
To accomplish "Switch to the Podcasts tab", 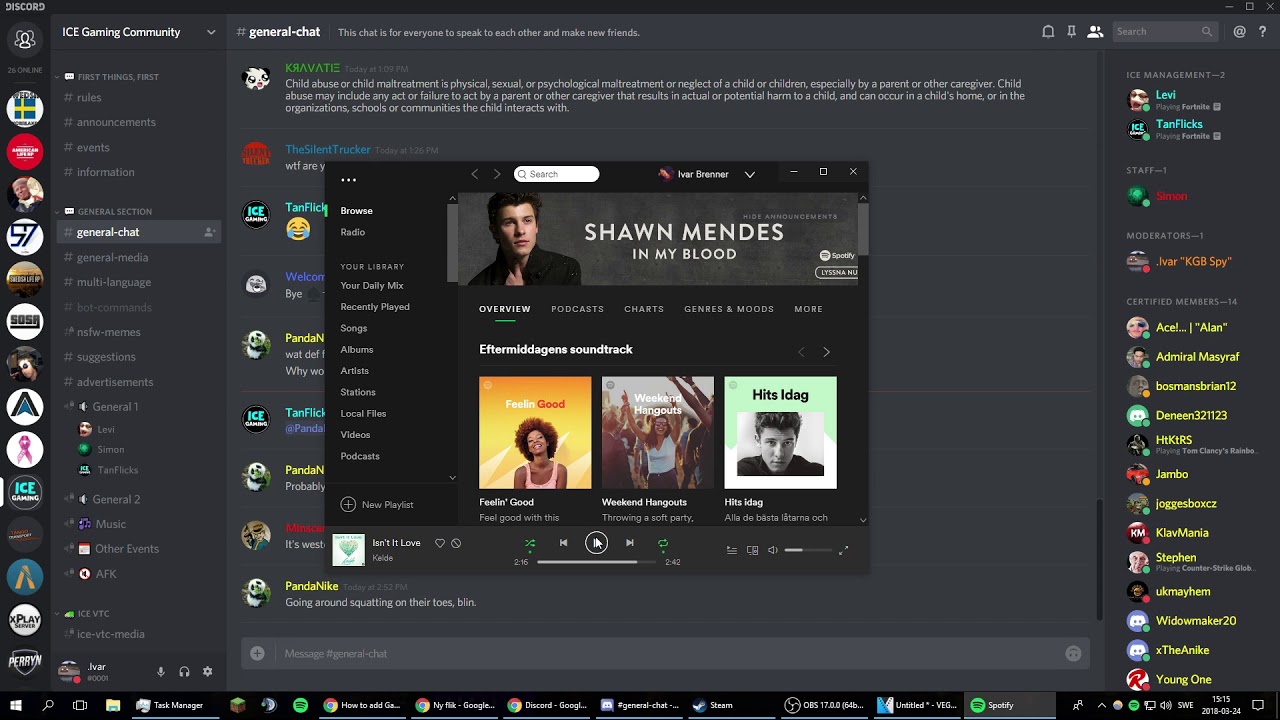I will tap(577, 309).
